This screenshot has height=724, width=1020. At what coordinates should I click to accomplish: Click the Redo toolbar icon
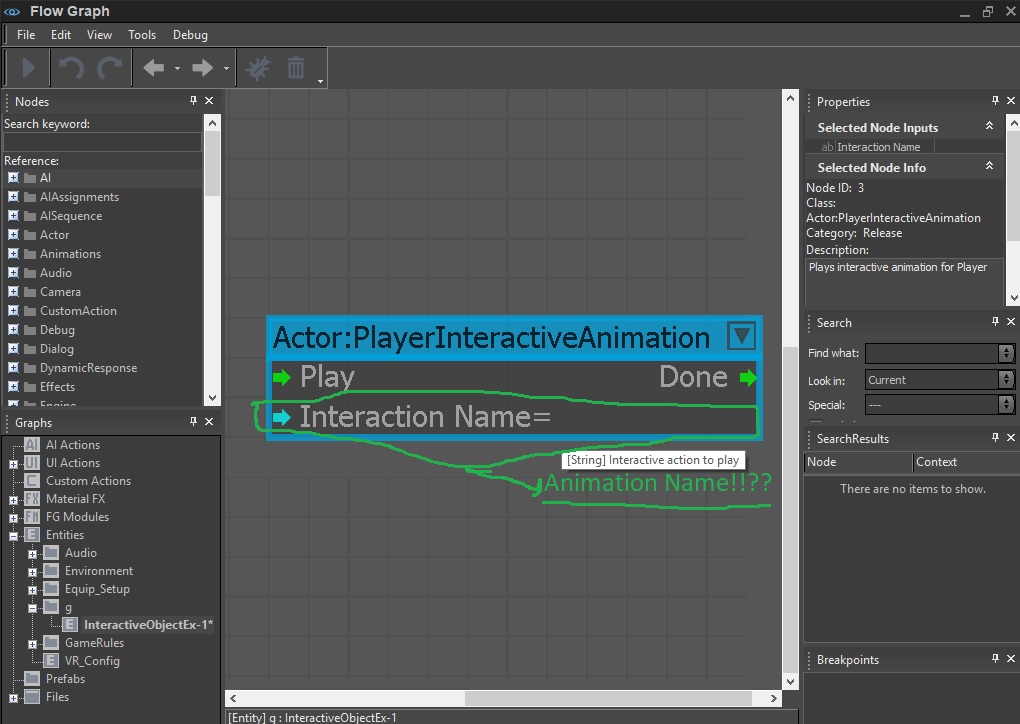click(109, 68)
